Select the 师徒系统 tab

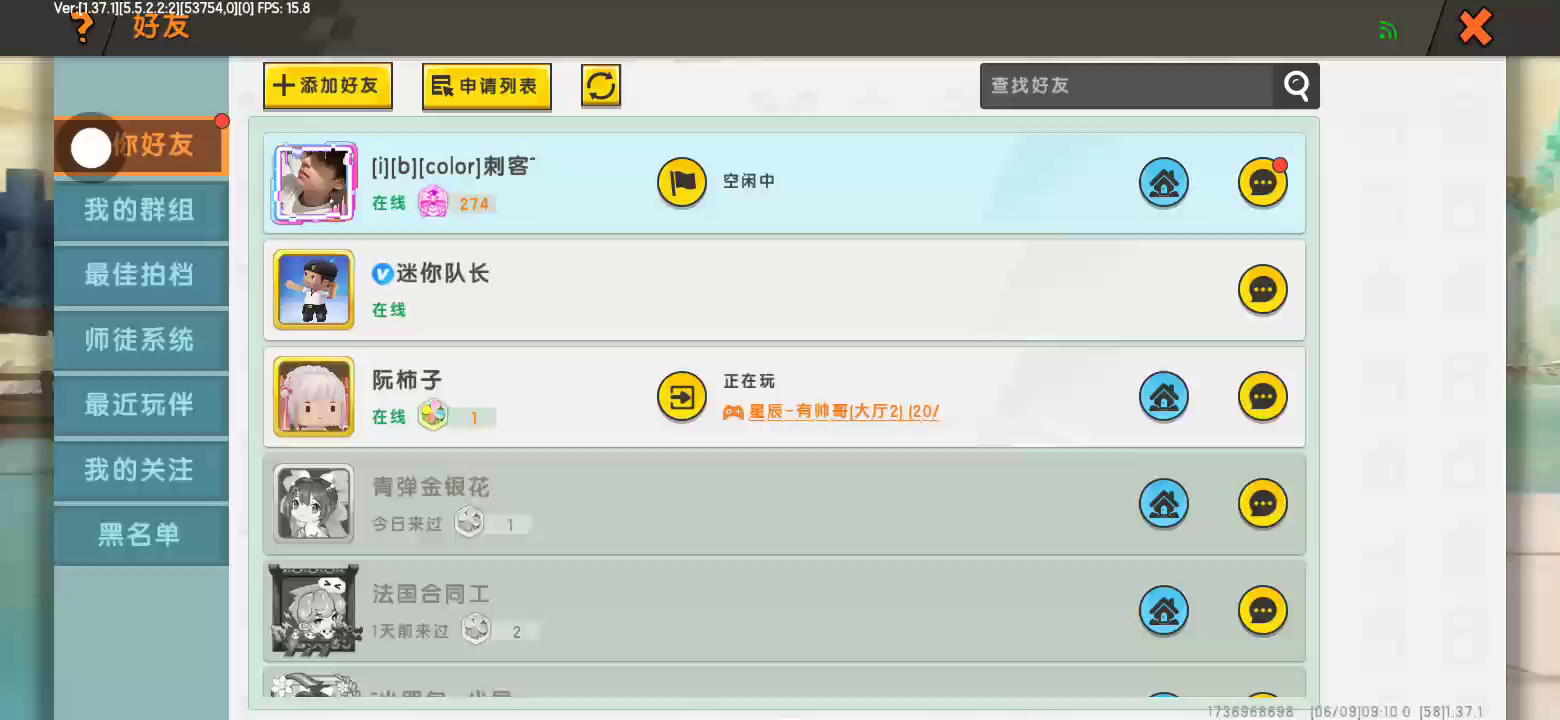coord(141,340)
